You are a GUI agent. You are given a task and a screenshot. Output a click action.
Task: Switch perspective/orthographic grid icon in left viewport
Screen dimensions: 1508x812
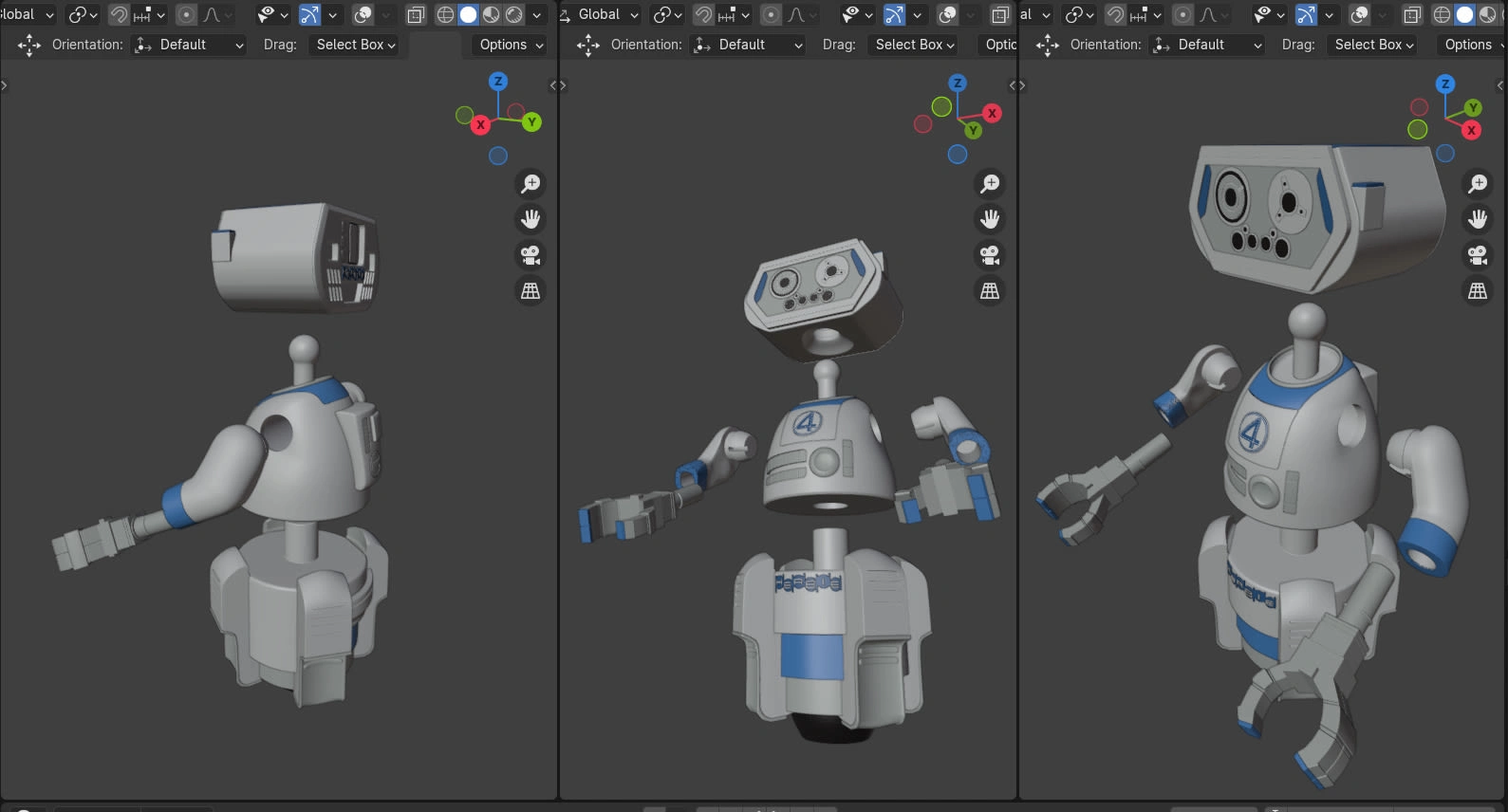[x=531, y=291]
